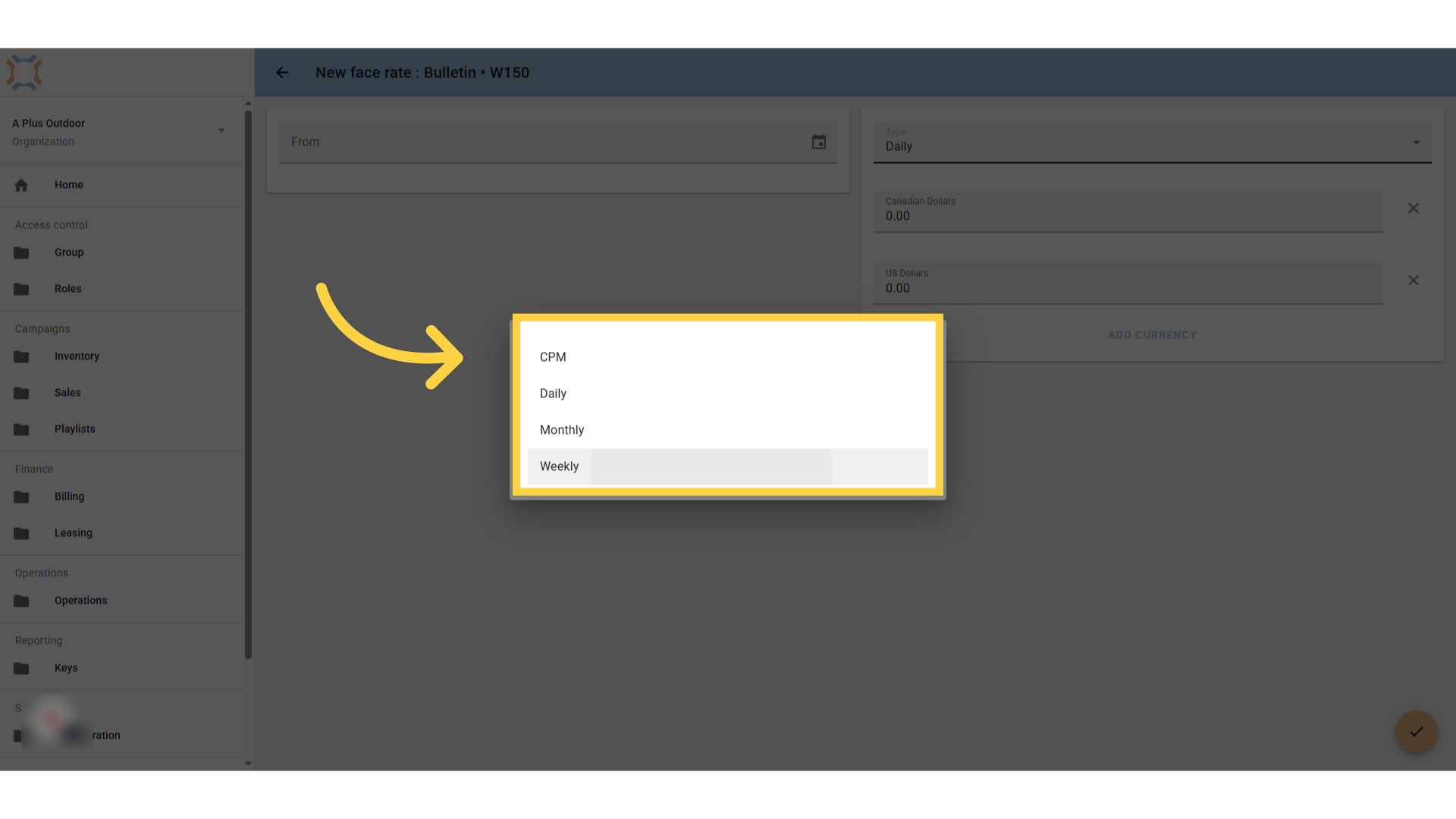
Task: Click the sidebar scrollbar thumb
Action: 248,384
